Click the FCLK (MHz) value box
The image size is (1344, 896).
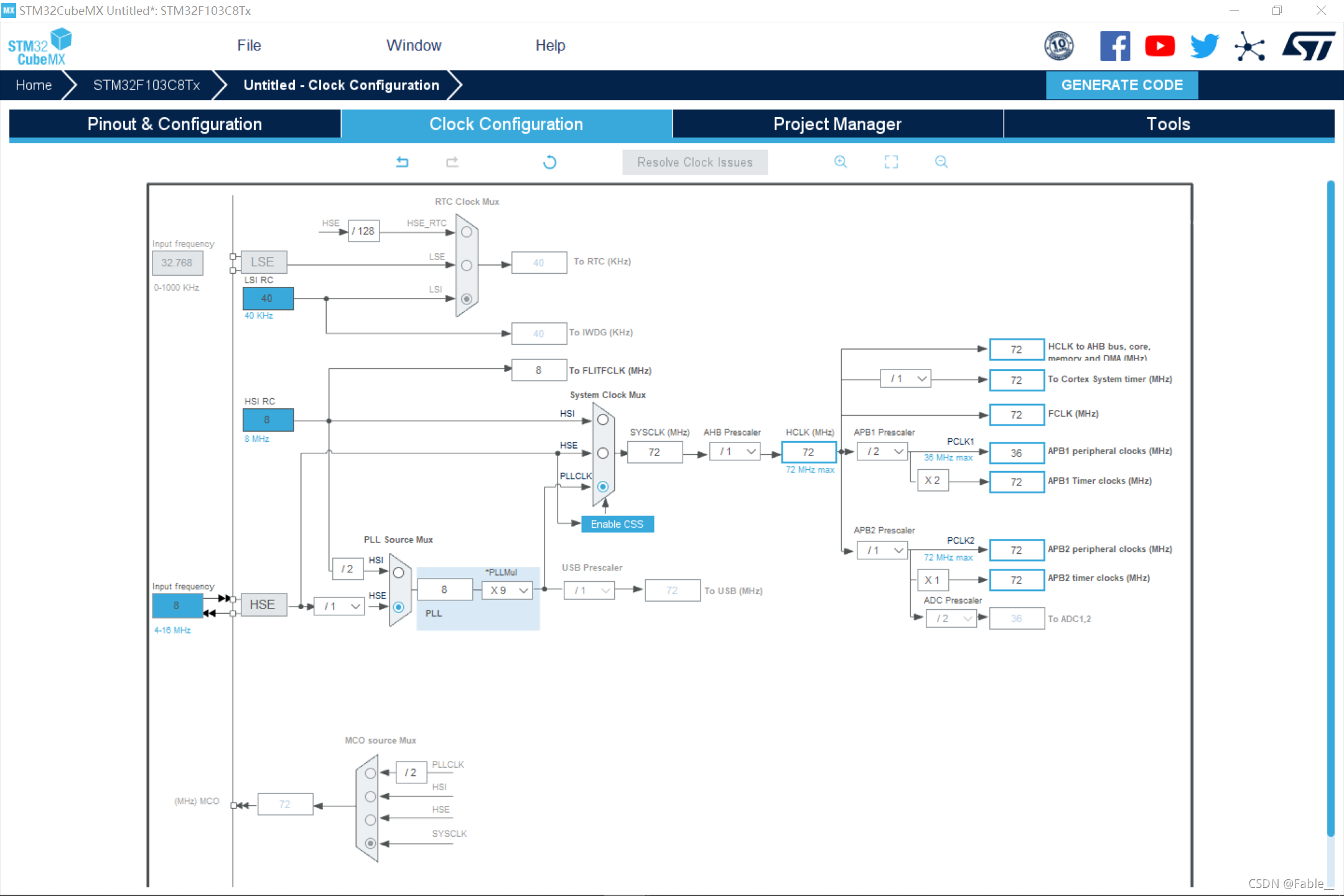tap(1017, 414)
